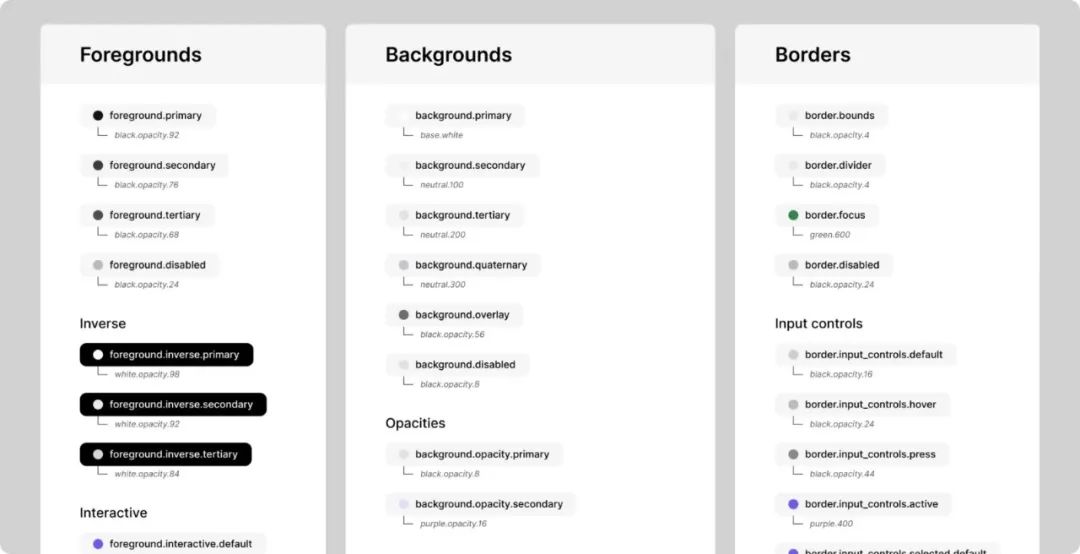Screen dimensions: 1080x554
Task: Select the green dot of border.focus
Action: tap(793, 215)
